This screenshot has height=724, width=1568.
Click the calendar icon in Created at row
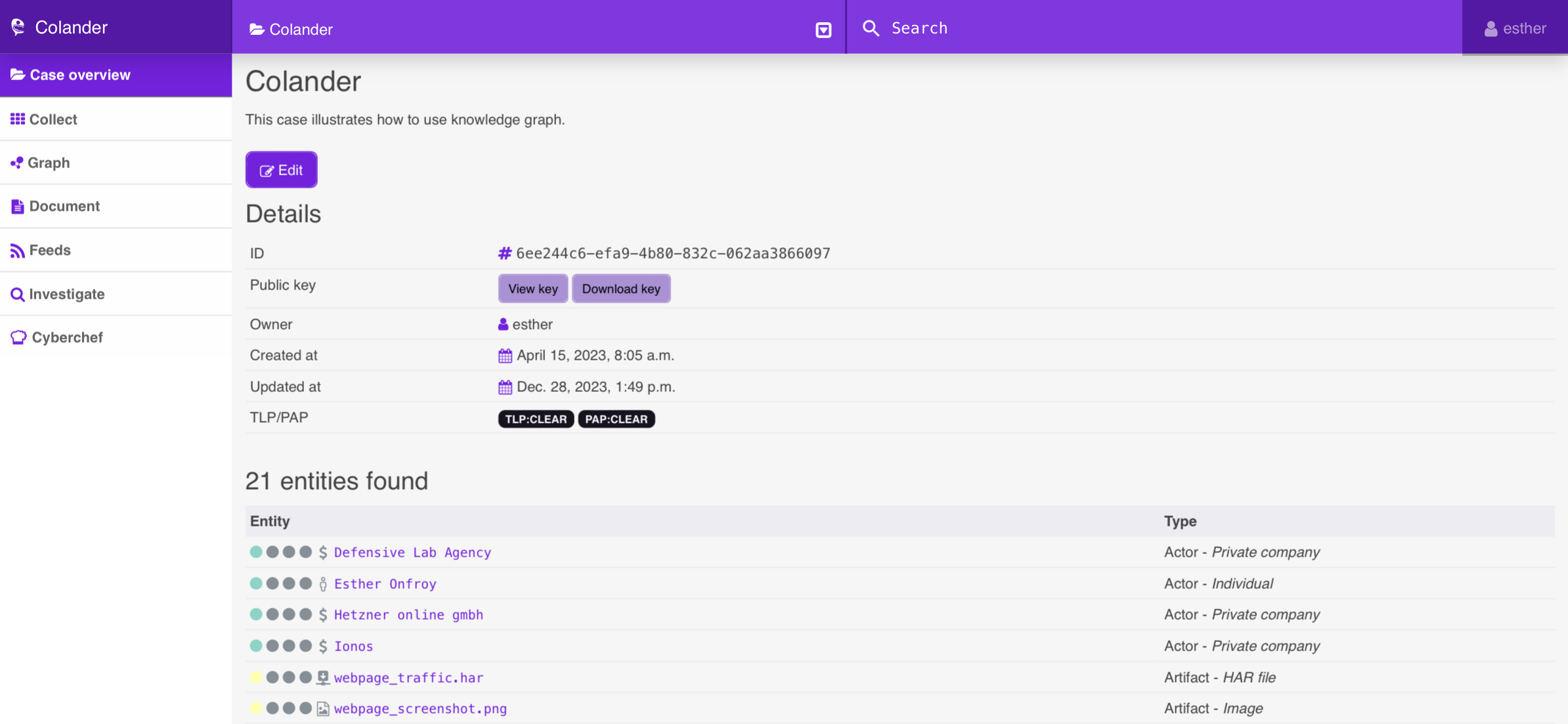tap(504, 356)
